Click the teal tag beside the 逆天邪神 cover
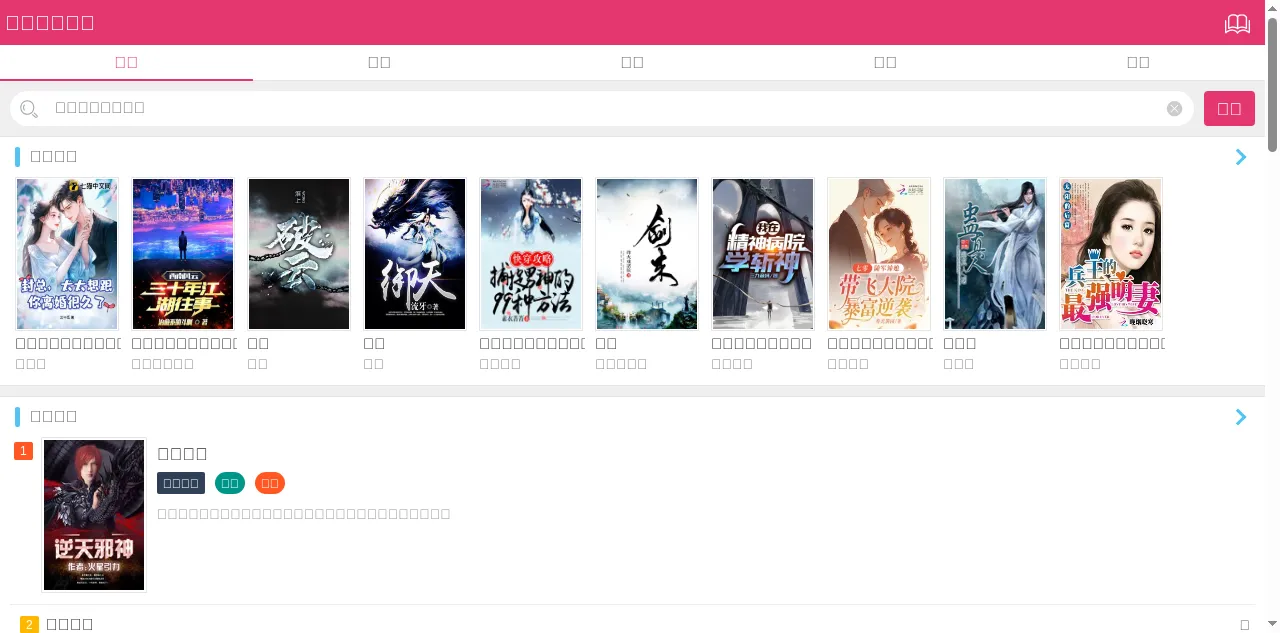 (x=230, y=483)
